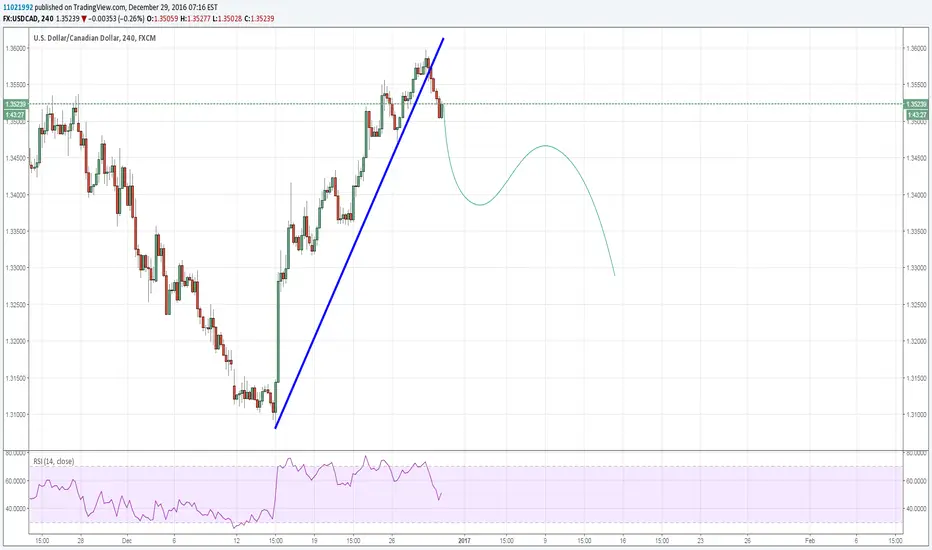932x550 pixels.
Task: Click the 1.31500 label on the left price axis
Action: coord(15,378)
